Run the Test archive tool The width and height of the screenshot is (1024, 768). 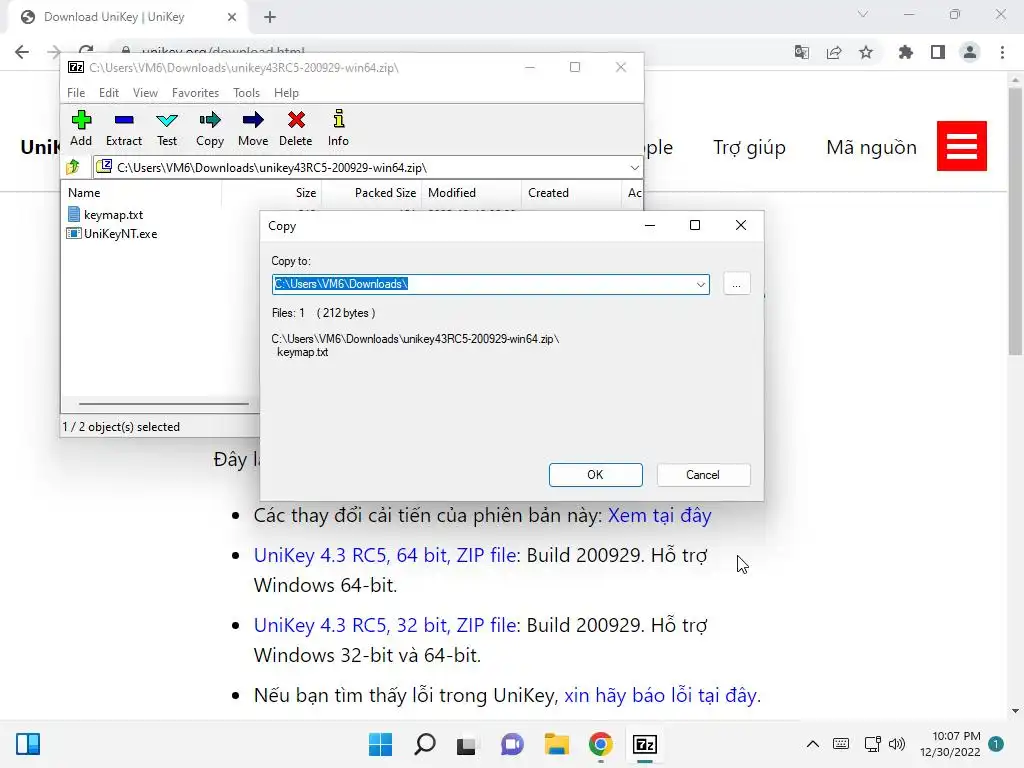coord(167,128)
